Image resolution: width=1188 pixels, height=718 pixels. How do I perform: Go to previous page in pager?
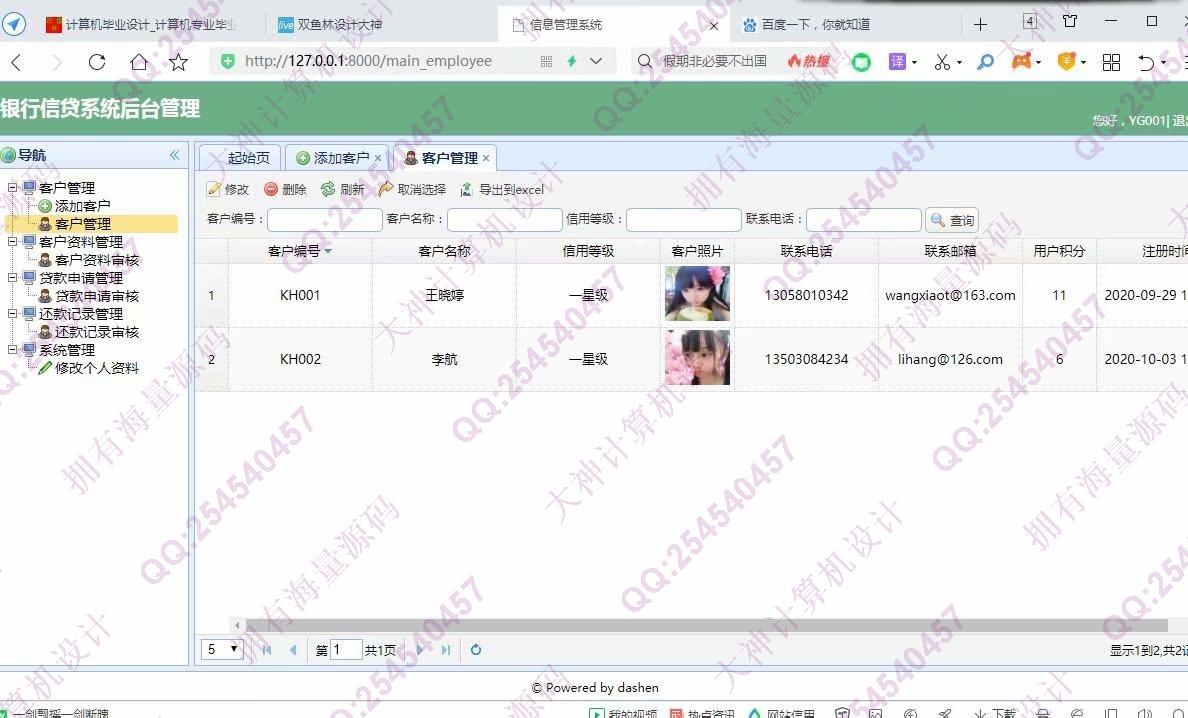click(293, 650)
